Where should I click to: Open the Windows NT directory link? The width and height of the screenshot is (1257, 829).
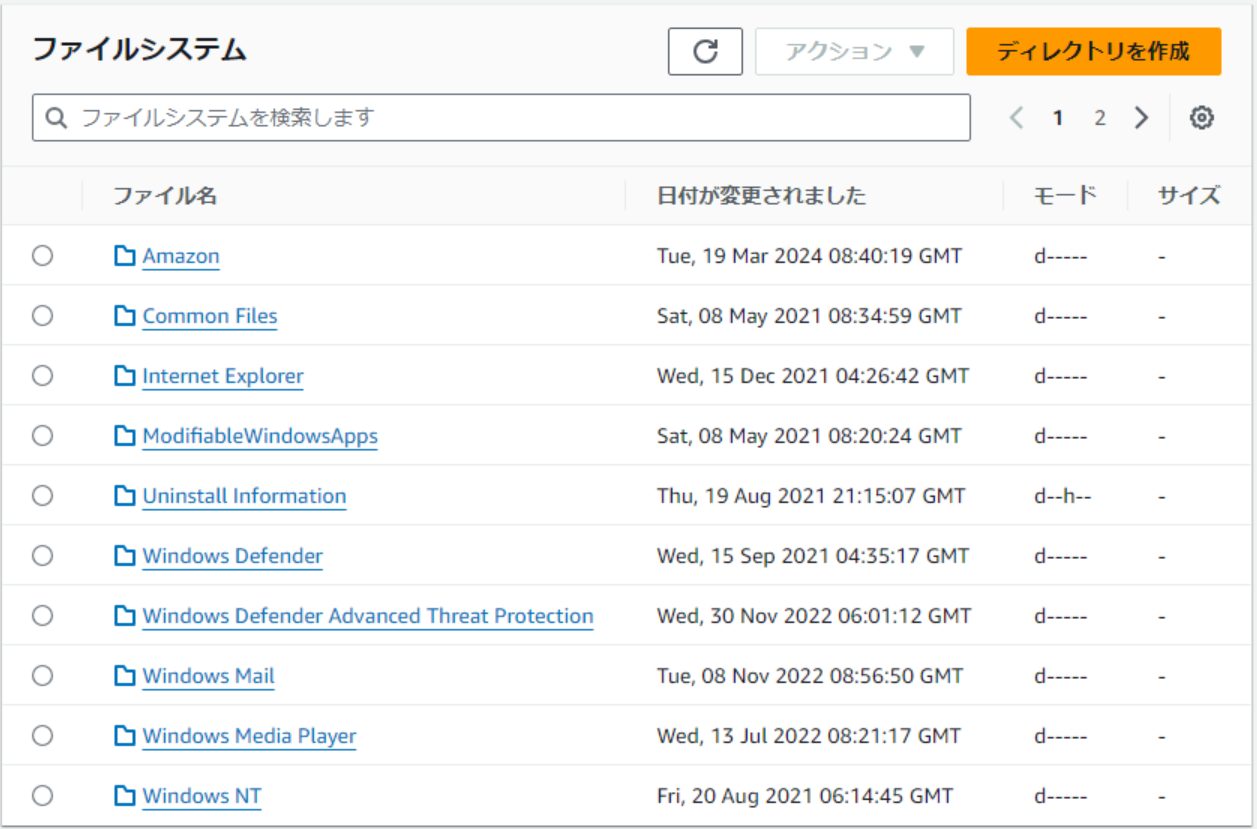tap(202, 796)
